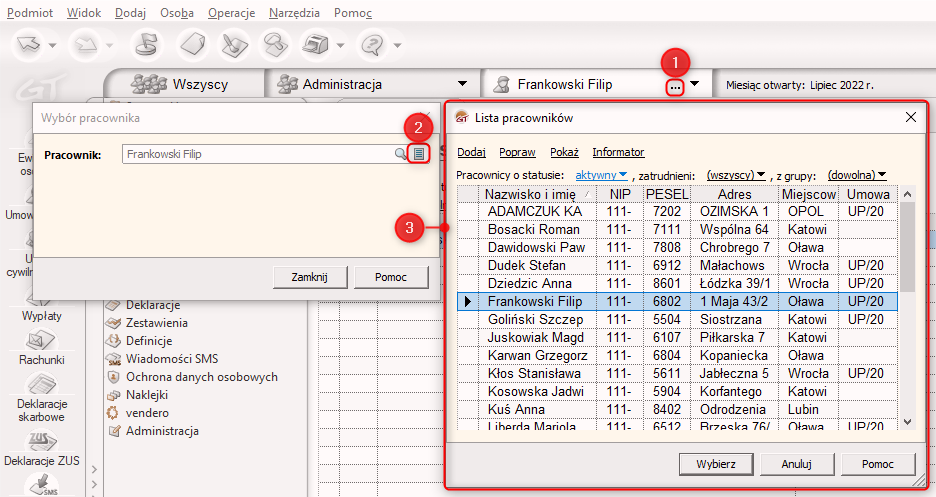
Task: Select the Dziedzic Anna row
Action: click(x=678, y=283)
